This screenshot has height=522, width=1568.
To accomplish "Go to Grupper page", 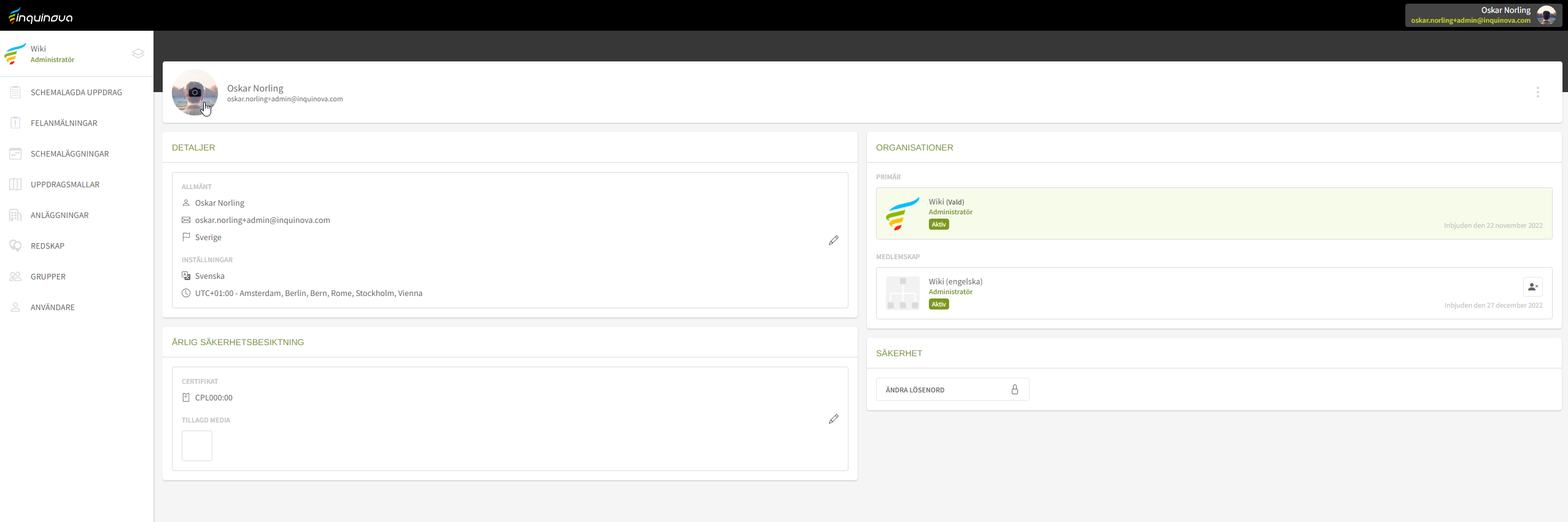I will (48, 276).
